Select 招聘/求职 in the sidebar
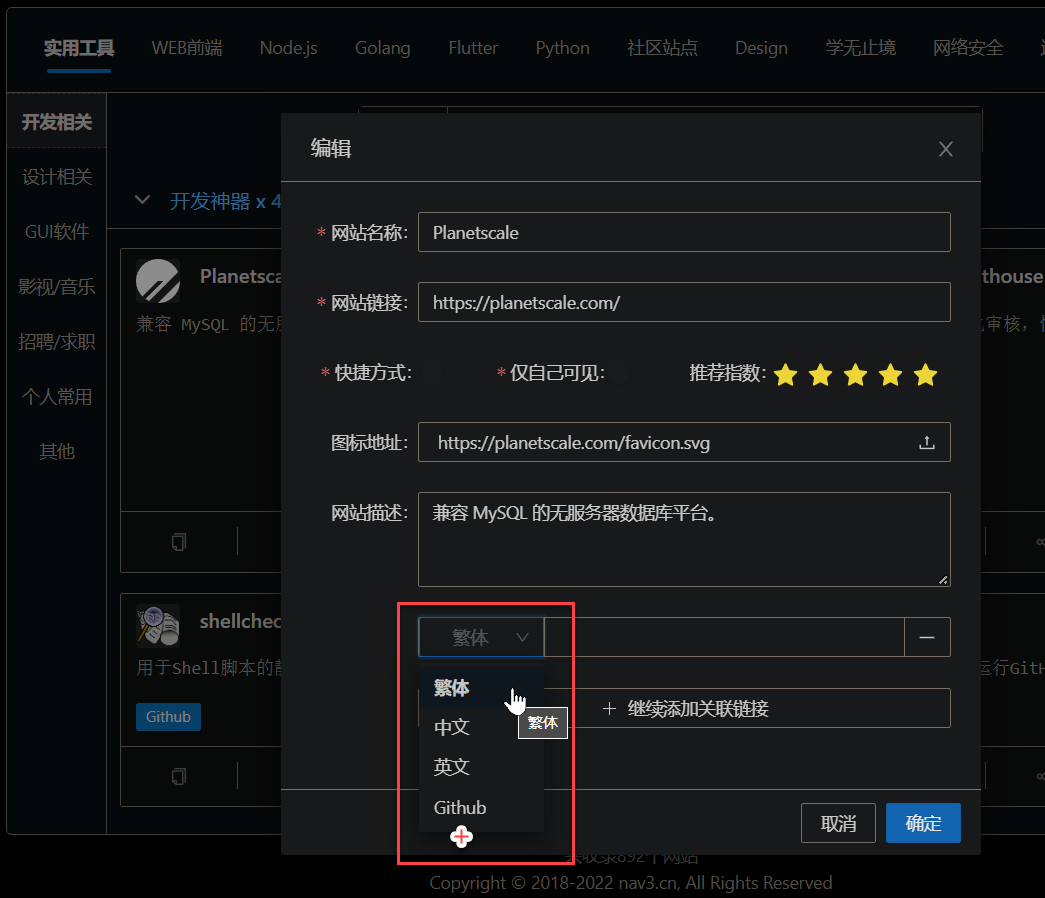1045x898 pixels. pyautogui.click(x=57, y=342)
